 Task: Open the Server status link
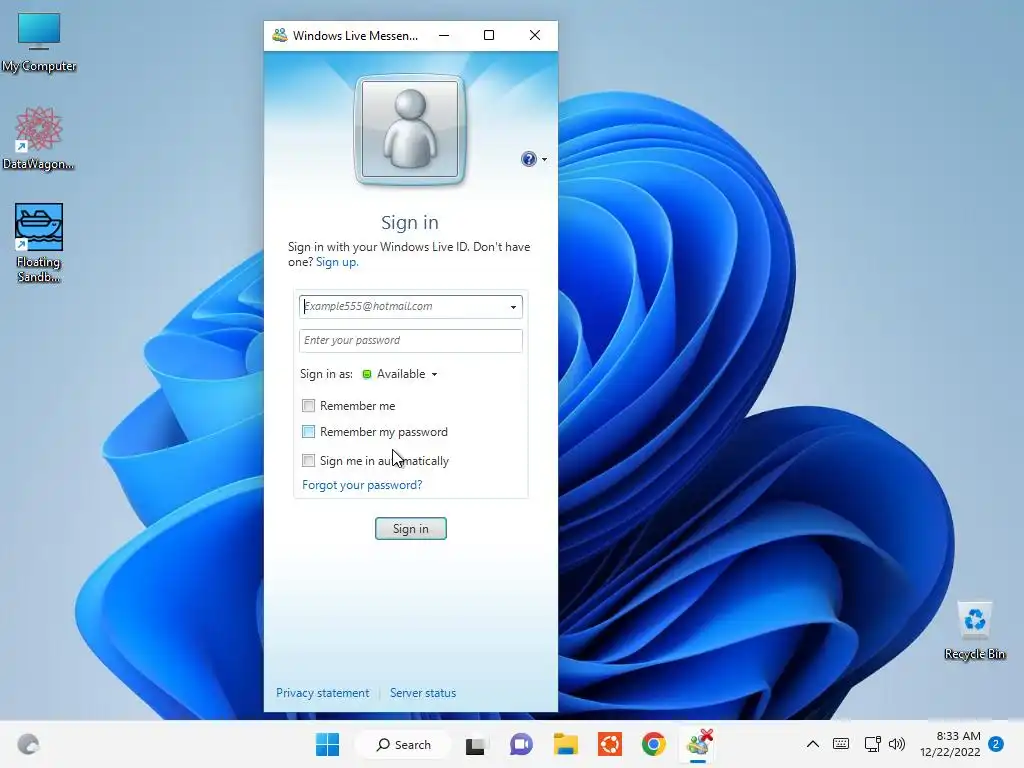[x=423, y=693]
